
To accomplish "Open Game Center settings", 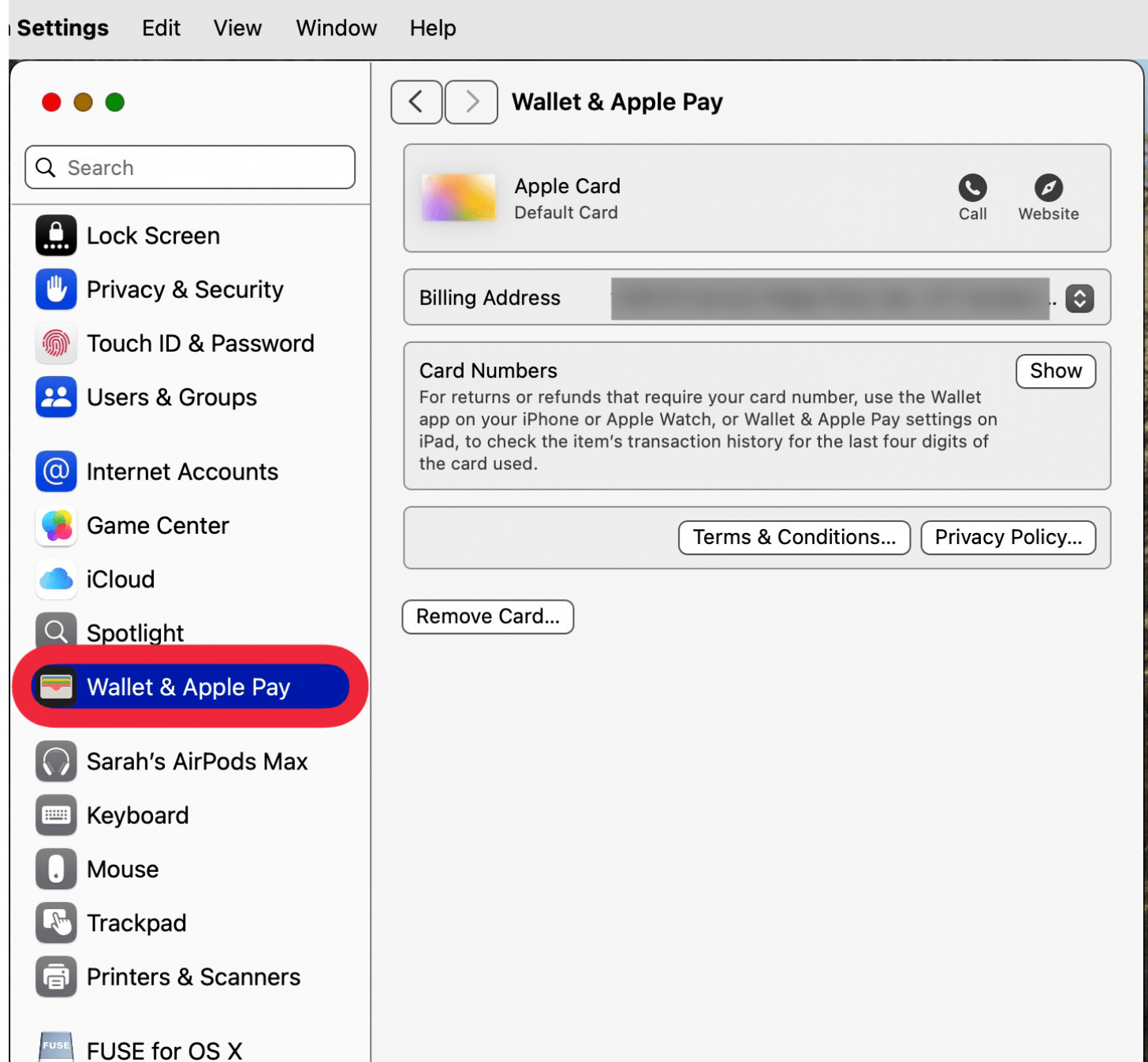I will (x=158, y=525).
